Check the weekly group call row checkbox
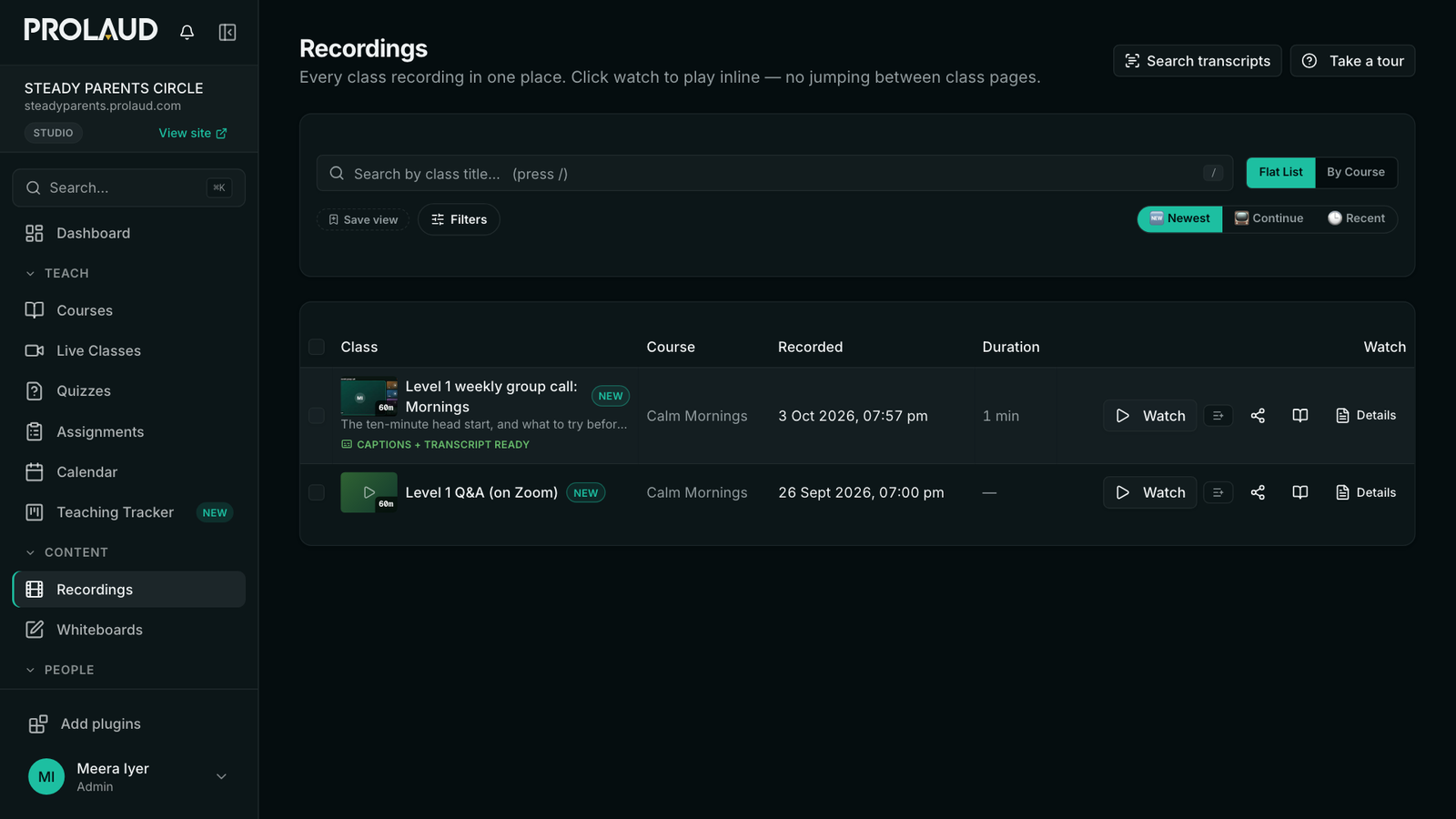Screen dimensions: 1456x819 317,416
